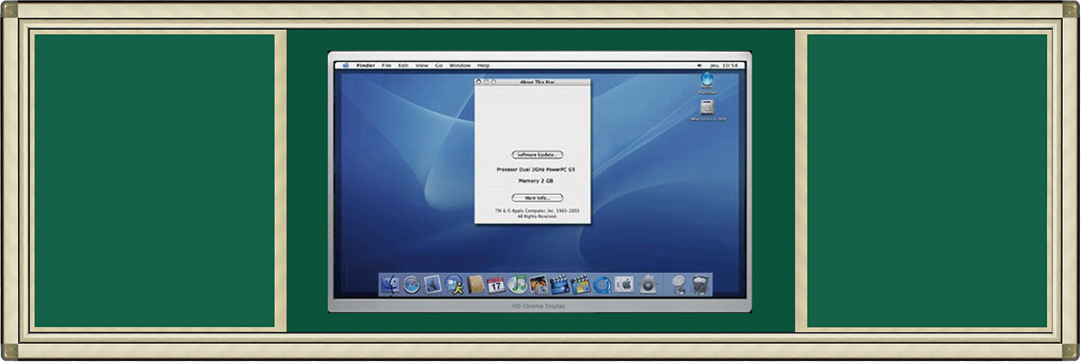
Task: Open the Mail stamp icon in Dock
Action: point(432,284)
